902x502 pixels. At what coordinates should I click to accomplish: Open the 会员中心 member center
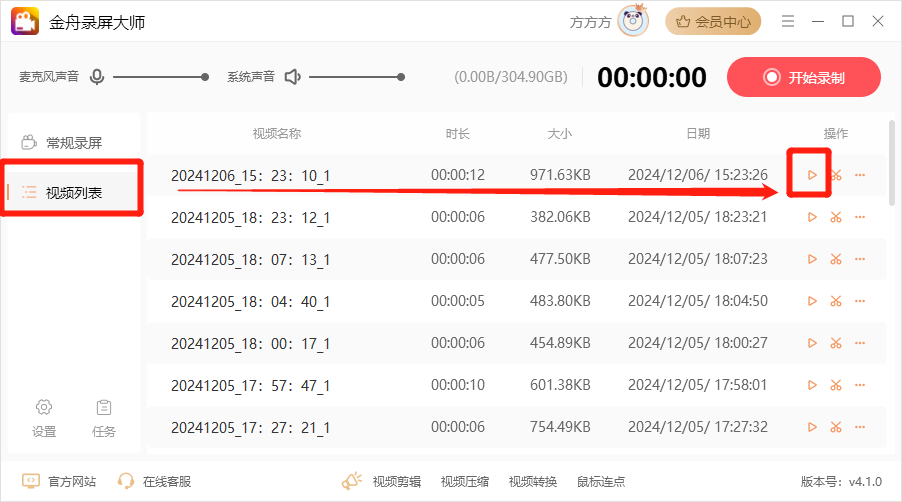(x=713, y=21)
